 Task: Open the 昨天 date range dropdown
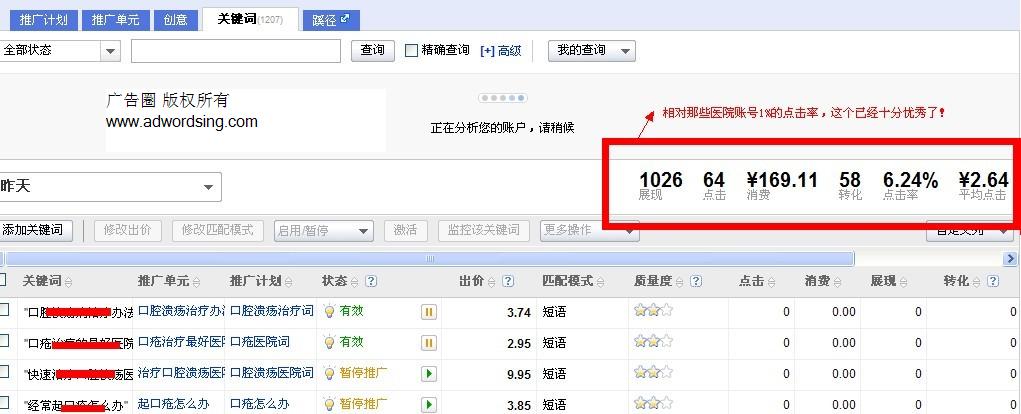[x=110, y=187]
